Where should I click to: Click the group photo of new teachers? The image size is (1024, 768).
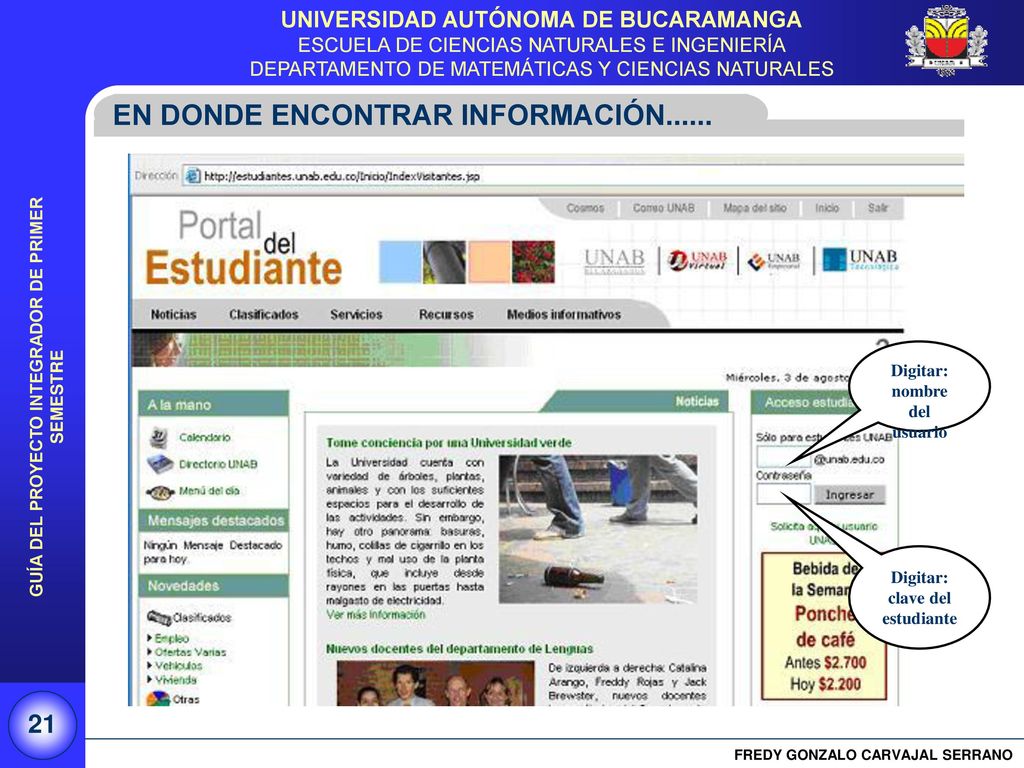(436, 683)
